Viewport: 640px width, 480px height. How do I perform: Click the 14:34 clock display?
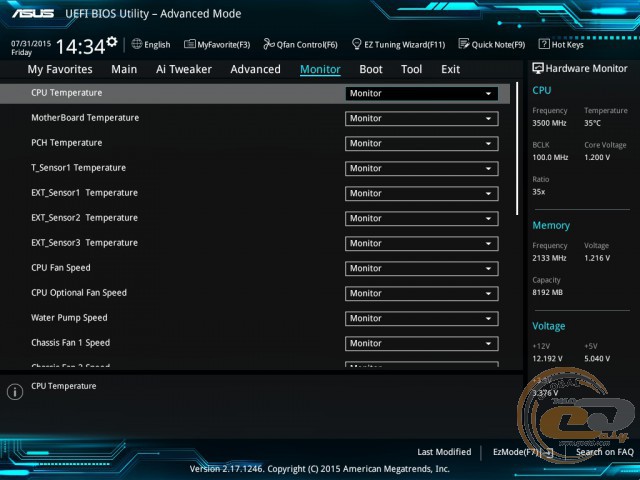tap(80, 46)
